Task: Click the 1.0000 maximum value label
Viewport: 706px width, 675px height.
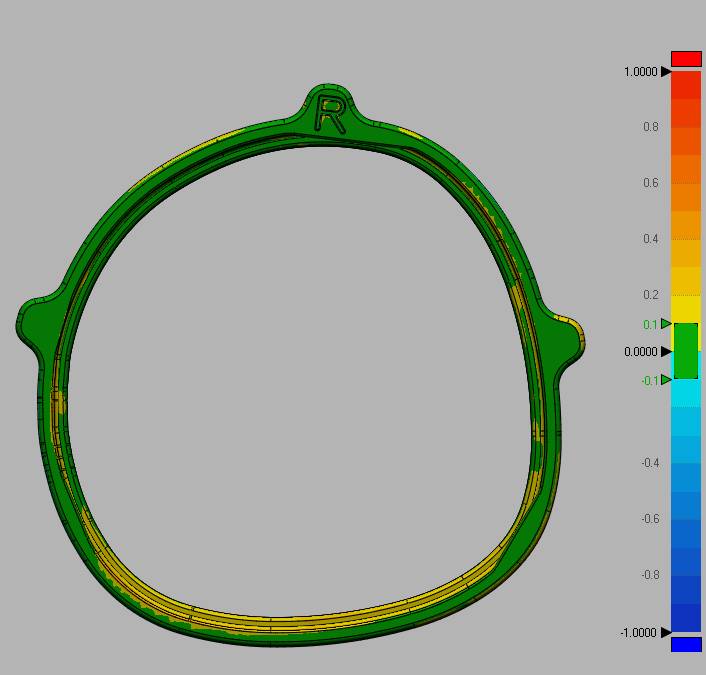Action: 641,72
